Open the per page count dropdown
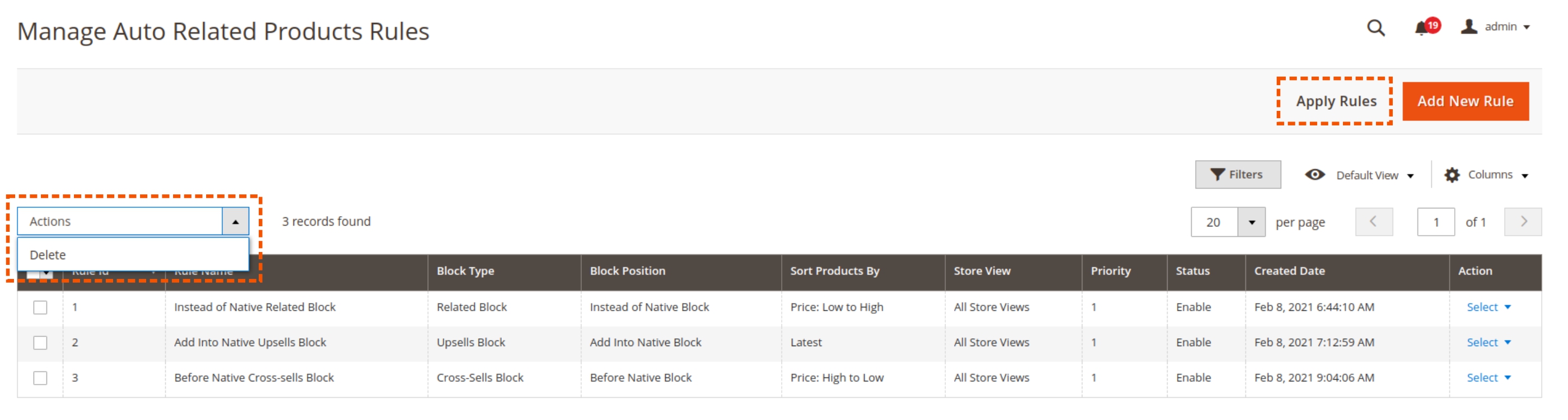Screen dimensions: 1568x420 click(1252, 223)
